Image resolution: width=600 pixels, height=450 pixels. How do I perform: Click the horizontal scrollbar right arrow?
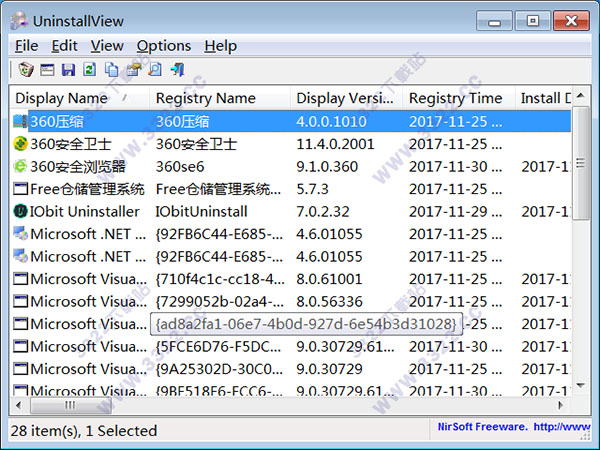click(x=561, y=405)
